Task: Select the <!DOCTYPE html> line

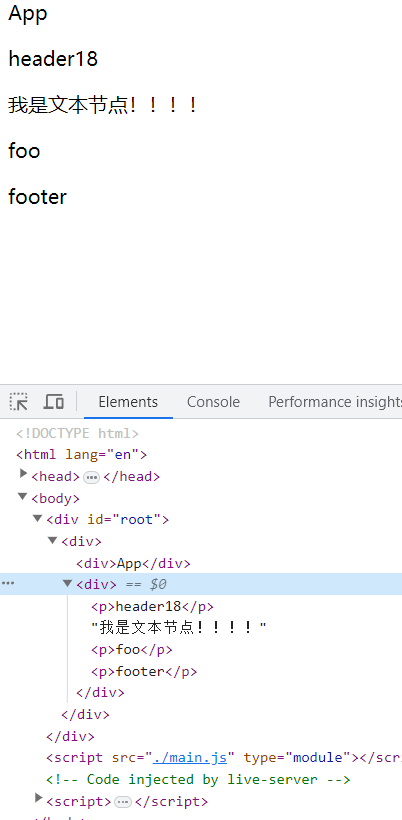Action: point(77,434)
